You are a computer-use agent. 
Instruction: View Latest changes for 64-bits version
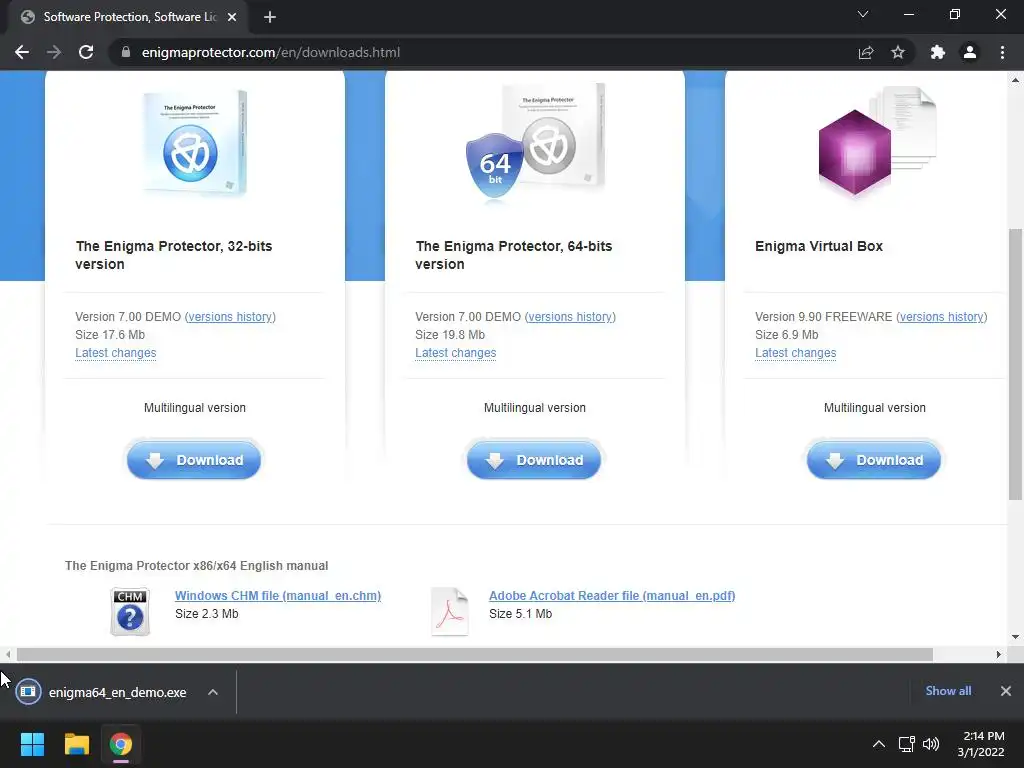coord(456,353)
